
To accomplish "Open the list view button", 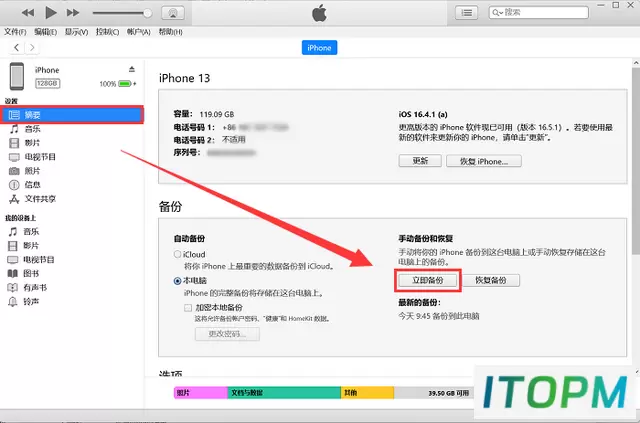I will point(467,13).
